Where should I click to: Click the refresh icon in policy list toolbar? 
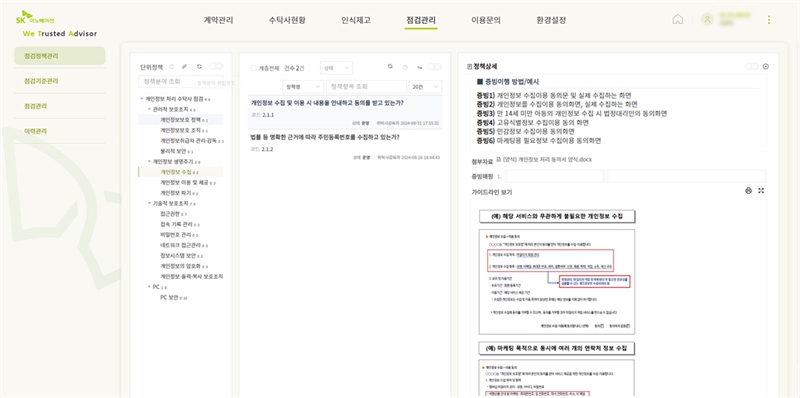pyautogui.click(x=390, y=66)
